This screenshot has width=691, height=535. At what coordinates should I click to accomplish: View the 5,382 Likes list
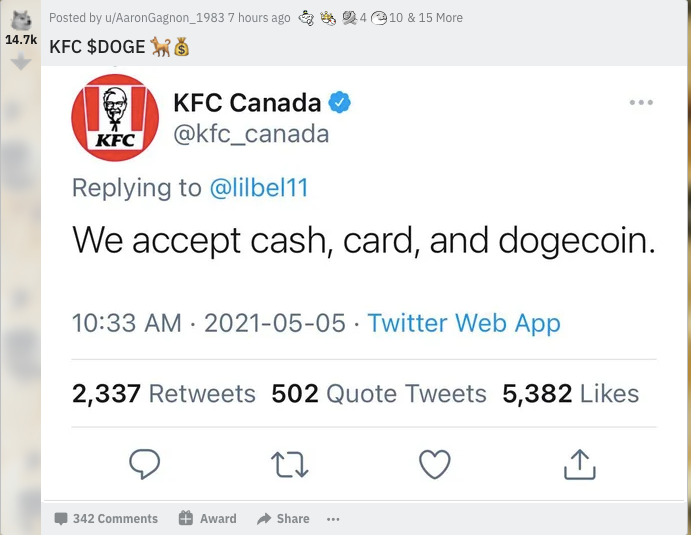(571, 394)
